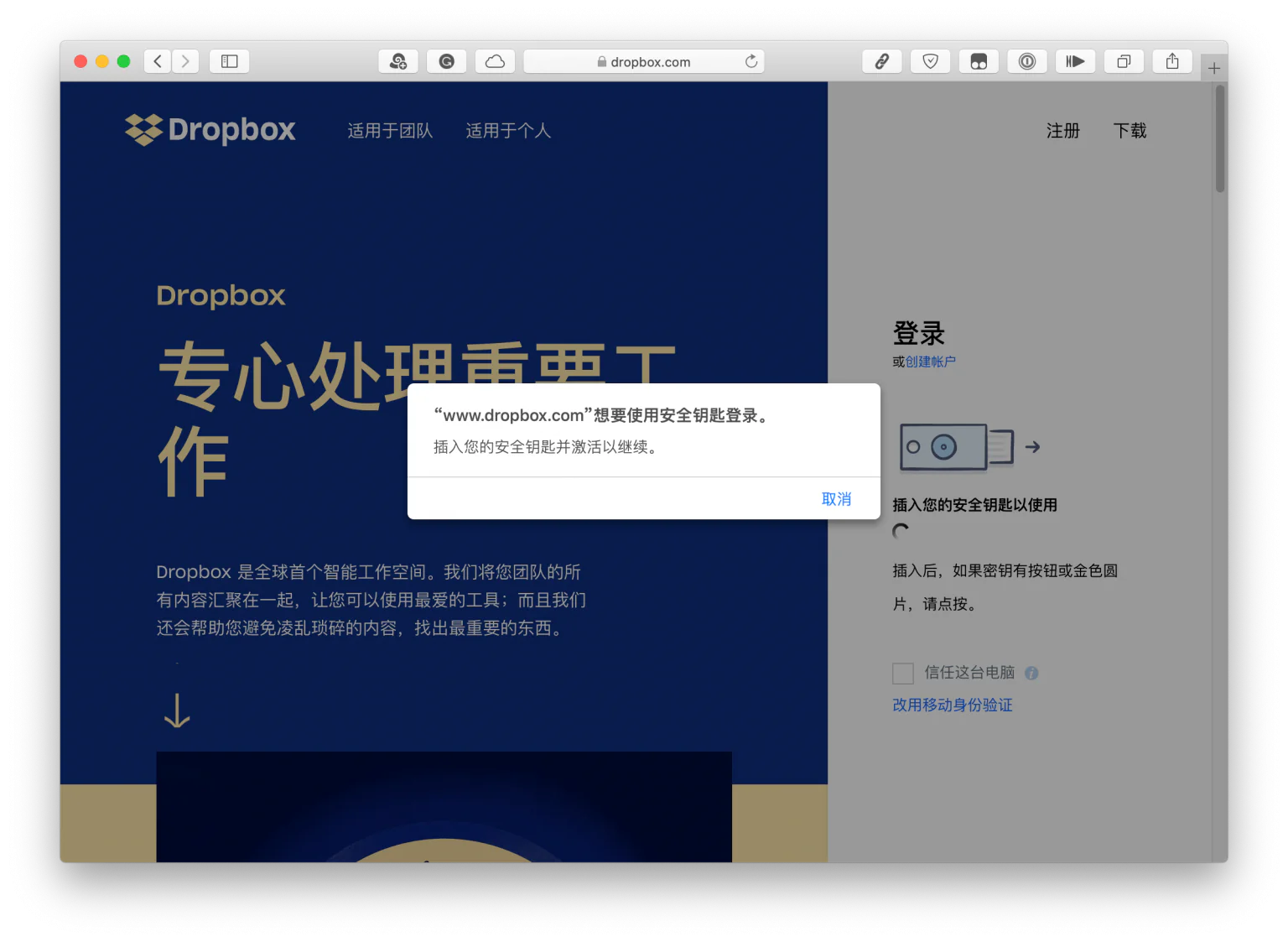Open the 适用于个人 navigation menu
The width and height of the screenshot is (1288, 942).
click(x=508, y=131)
